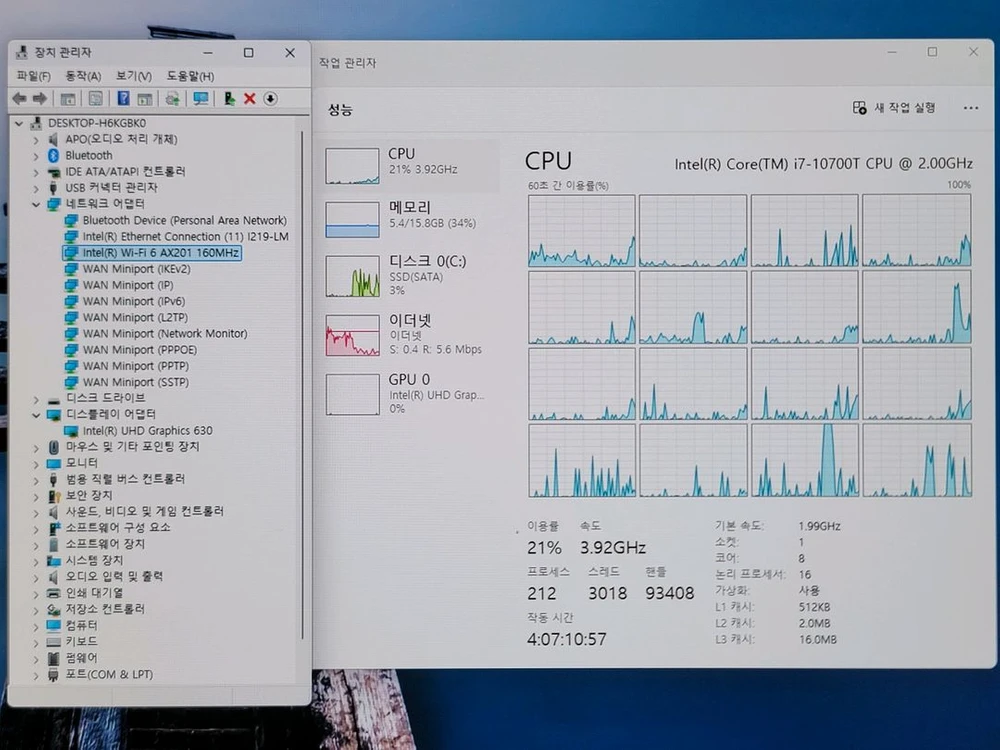Select the Memory graph in Task Manager
The image size is (1000, 750).
tap(352, 220)
